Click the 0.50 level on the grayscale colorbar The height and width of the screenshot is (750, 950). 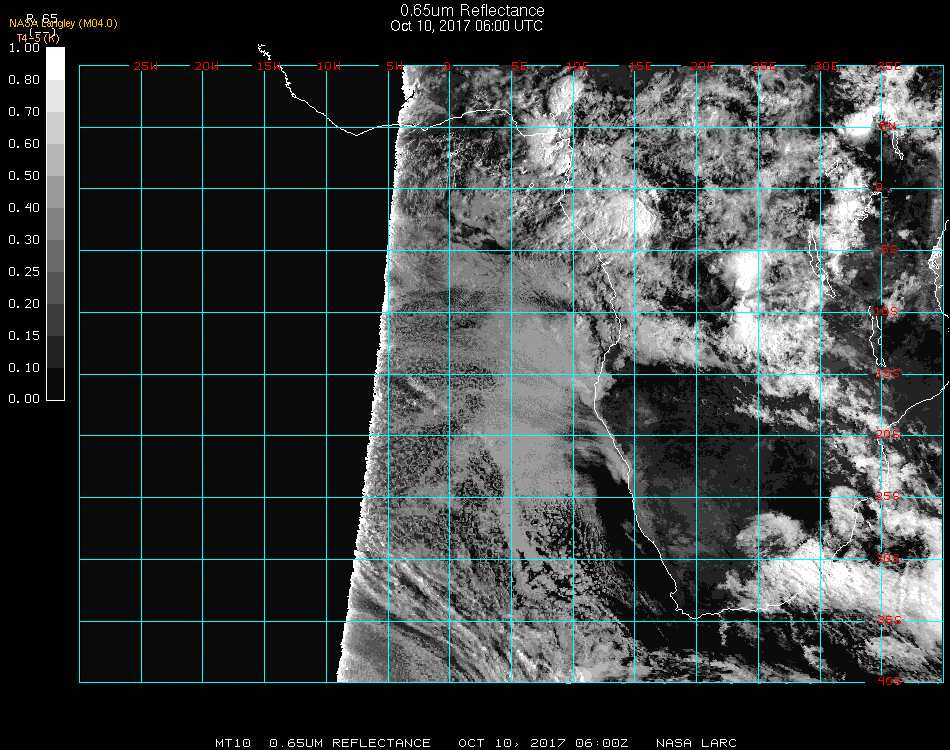pos(23,176)
